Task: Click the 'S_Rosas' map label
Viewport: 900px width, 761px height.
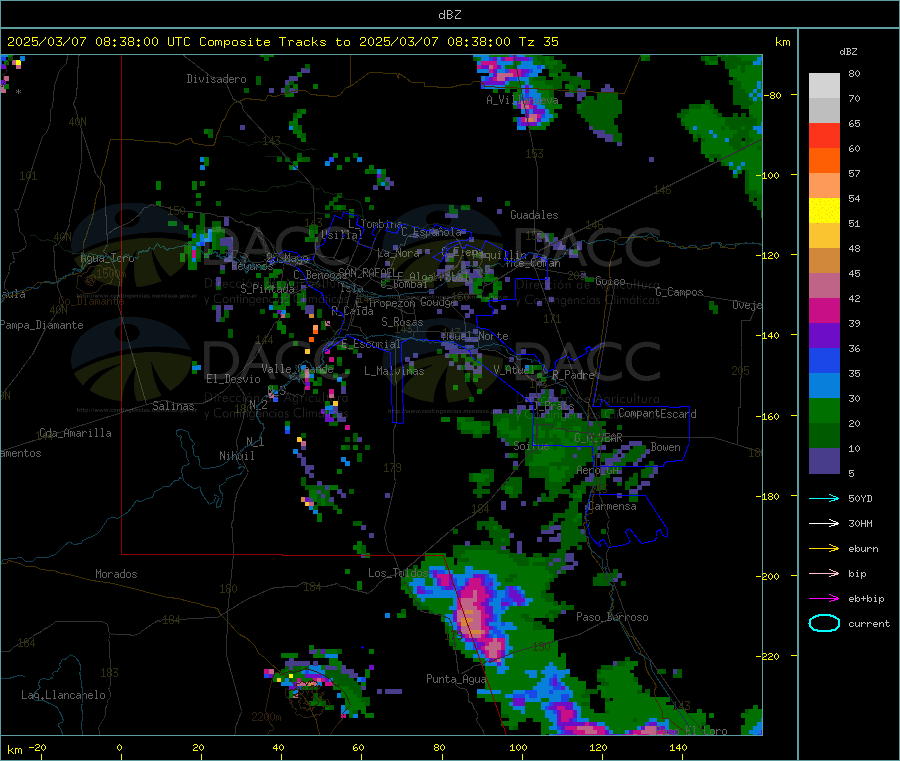Action: [x=402, y=322]
